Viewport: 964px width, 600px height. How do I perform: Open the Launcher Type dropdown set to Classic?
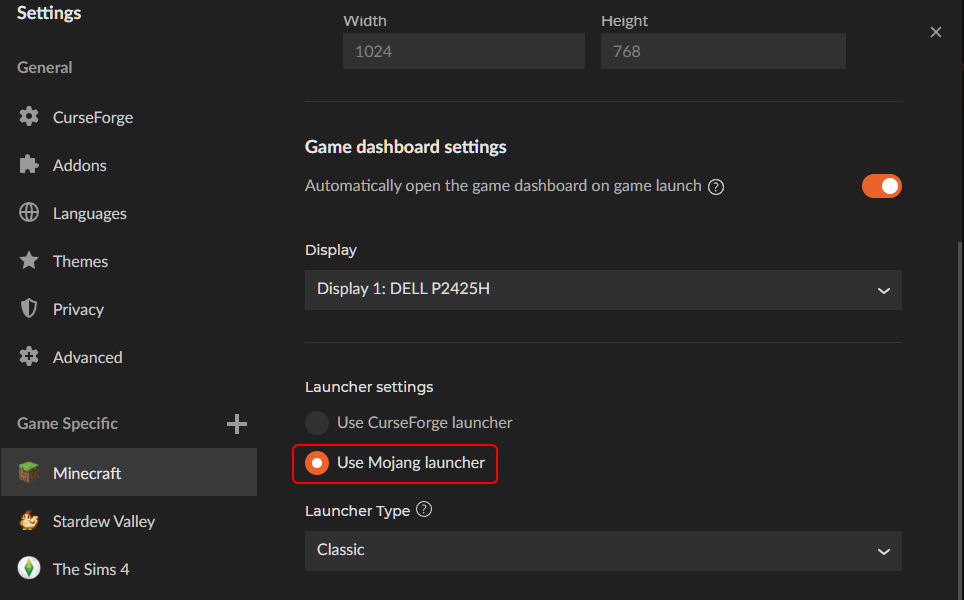[x=603, y=551]
